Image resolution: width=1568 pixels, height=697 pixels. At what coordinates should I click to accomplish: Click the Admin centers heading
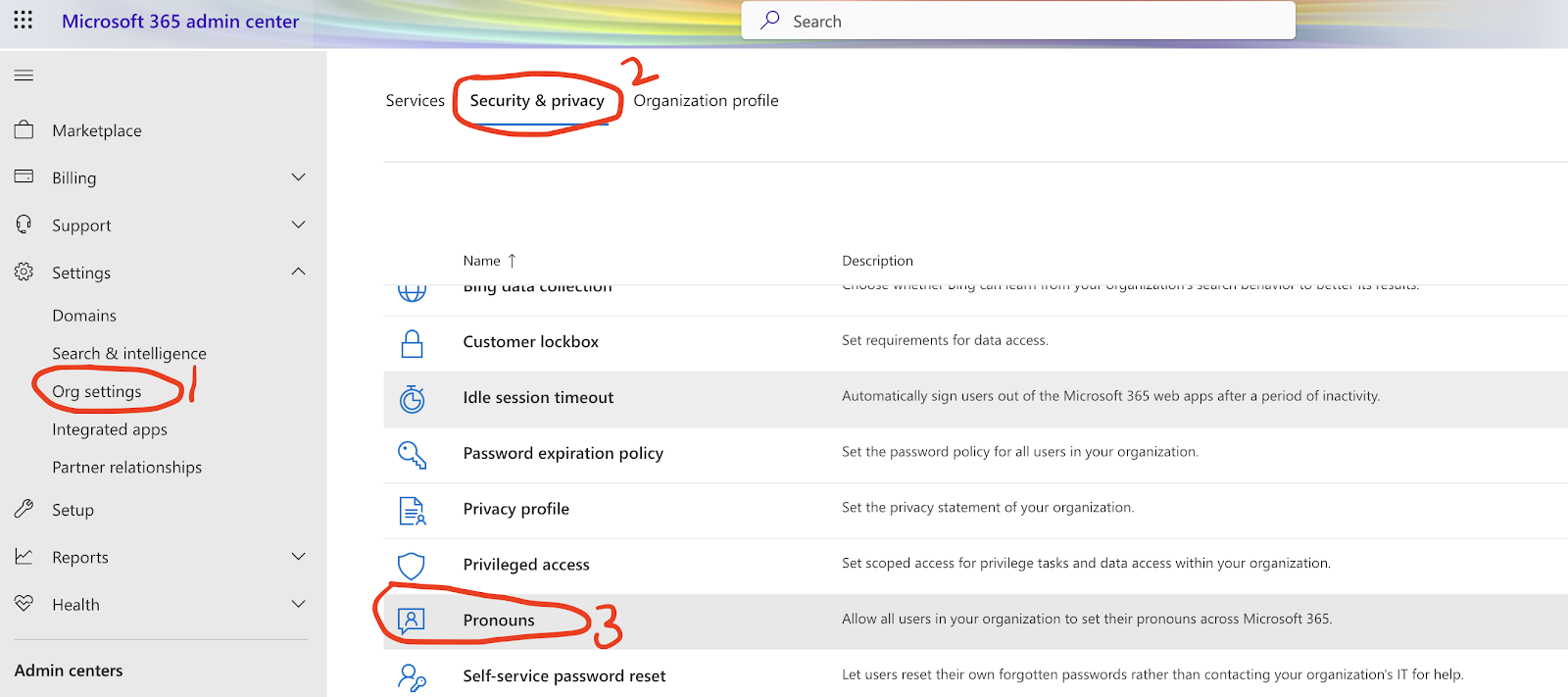69,671
